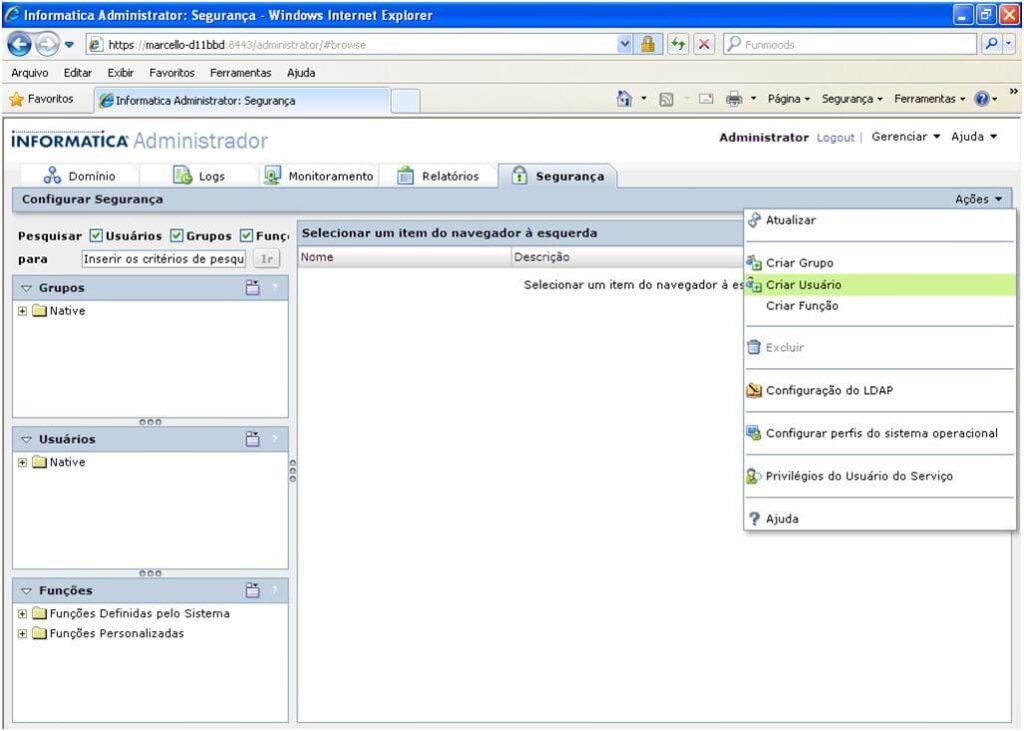Click the search magnifier button
This screenshot has width=1024, height=731.
pos(991,44)
